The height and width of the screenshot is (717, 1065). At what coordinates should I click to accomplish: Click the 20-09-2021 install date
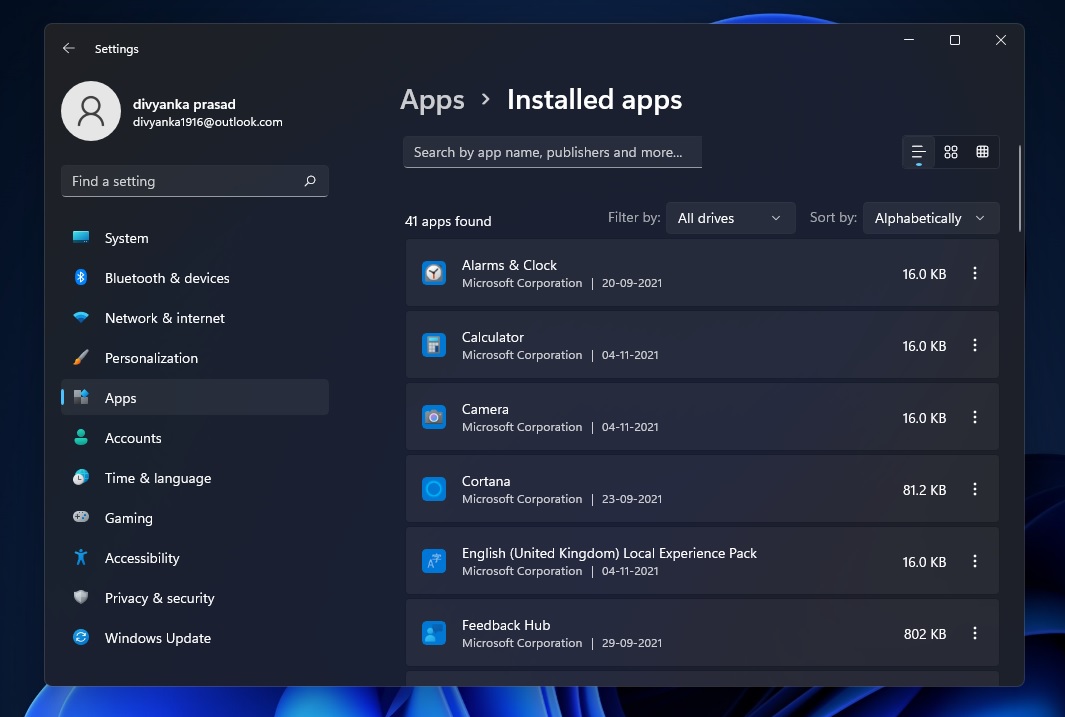(632, 283)
